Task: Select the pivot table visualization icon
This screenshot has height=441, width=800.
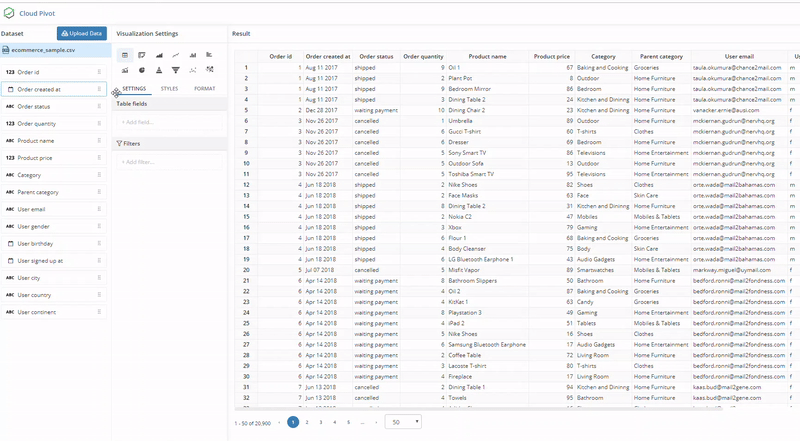Action: pos(141,55)
